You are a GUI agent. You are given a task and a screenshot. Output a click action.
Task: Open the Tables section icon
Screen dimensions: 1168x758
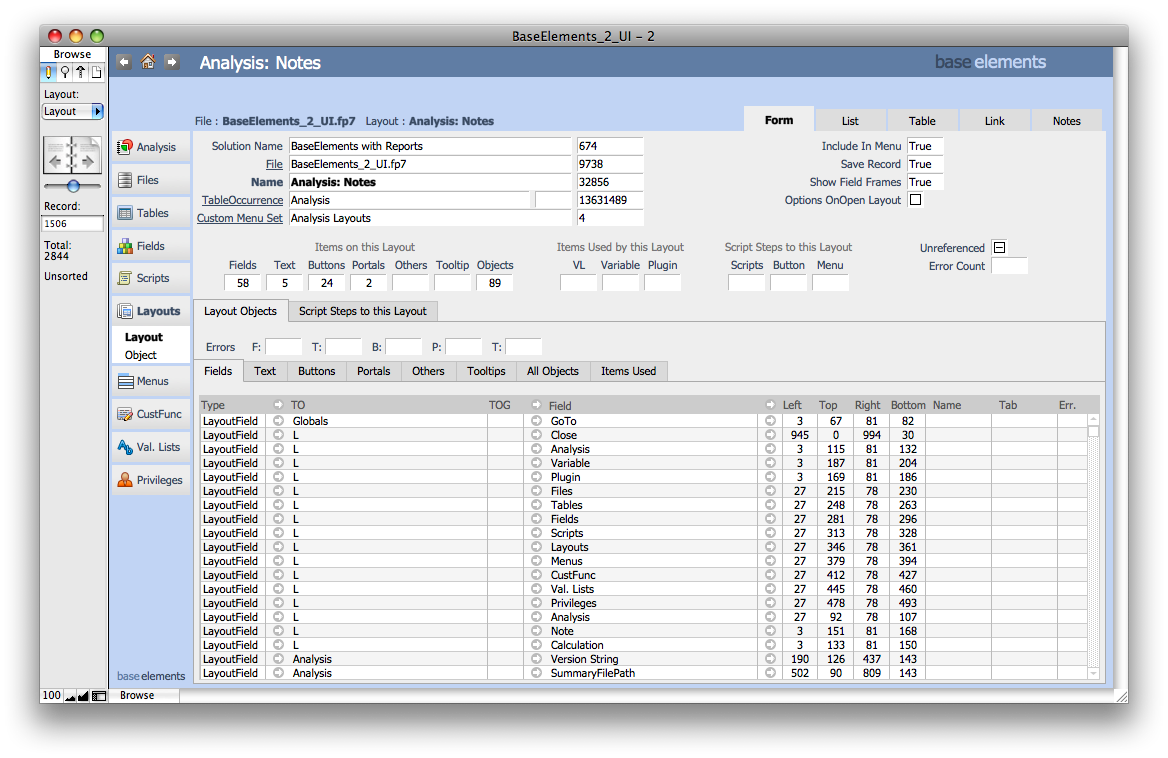[125, 213]
